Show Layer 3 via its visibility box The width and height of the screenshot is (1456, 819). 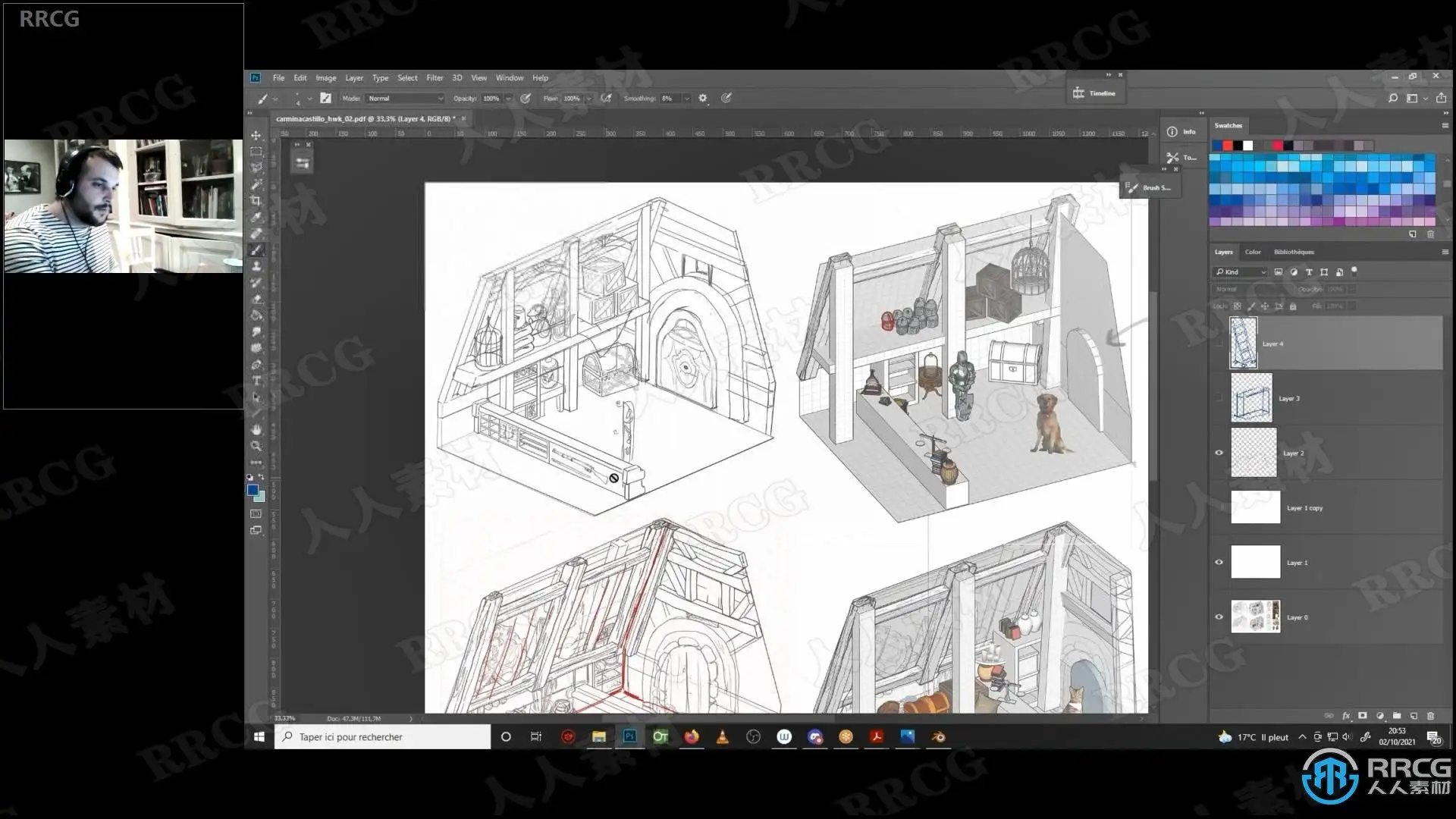pyautogui.click(x=1219, y=398)
